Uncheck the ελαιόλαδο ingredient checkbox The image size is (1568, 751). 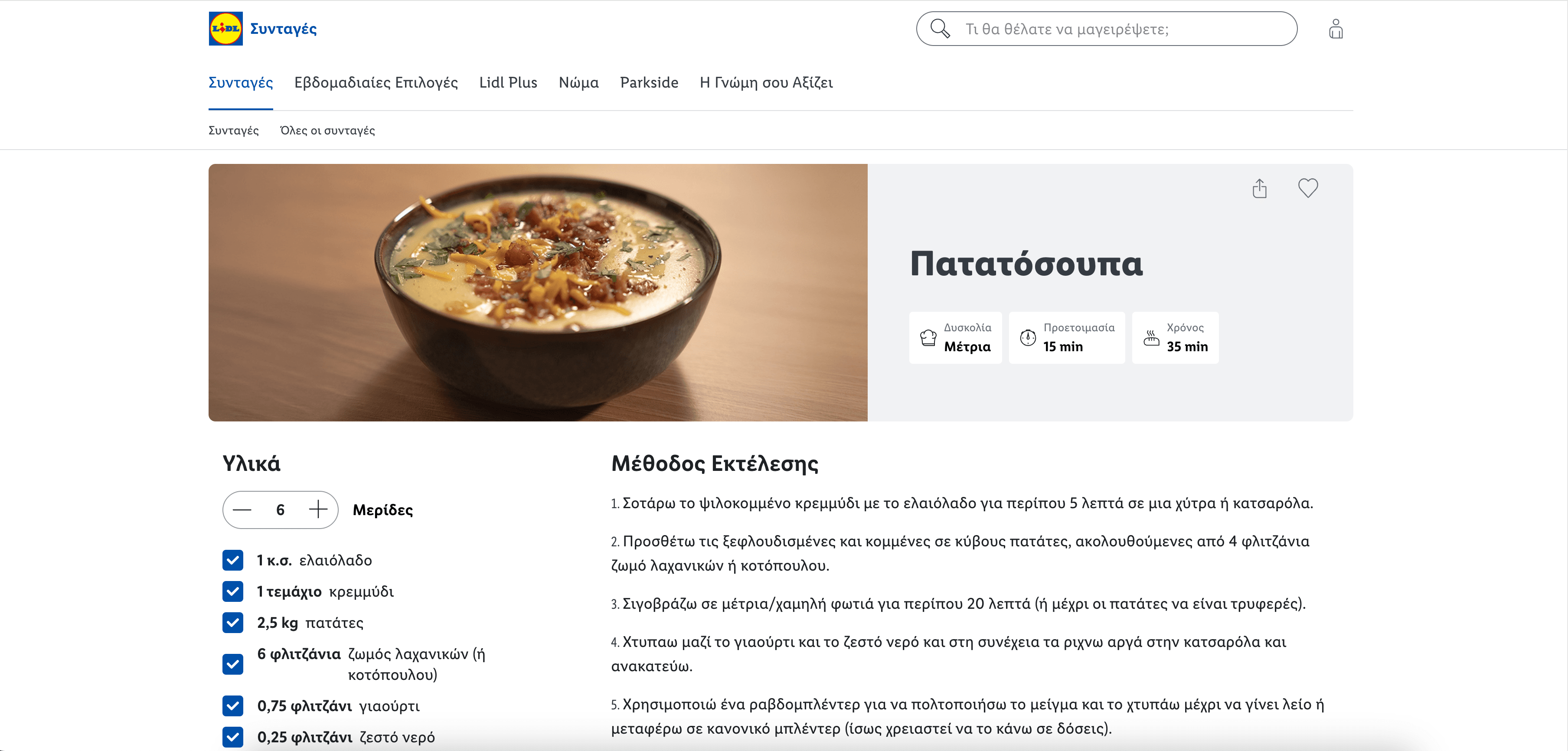232,560
